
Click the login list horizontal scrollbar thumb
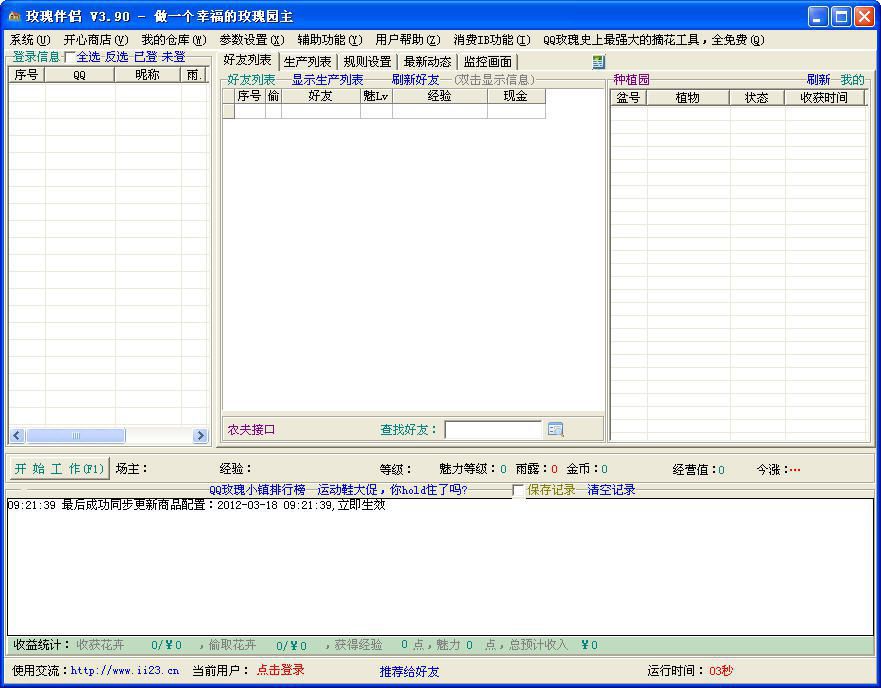pyautogui.click(x=76, y=436)
